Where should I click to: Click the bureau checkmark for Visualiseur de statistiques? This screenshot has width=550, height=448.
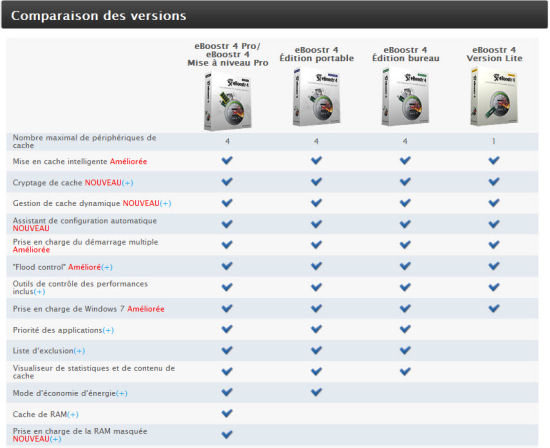tap(405, 371)
